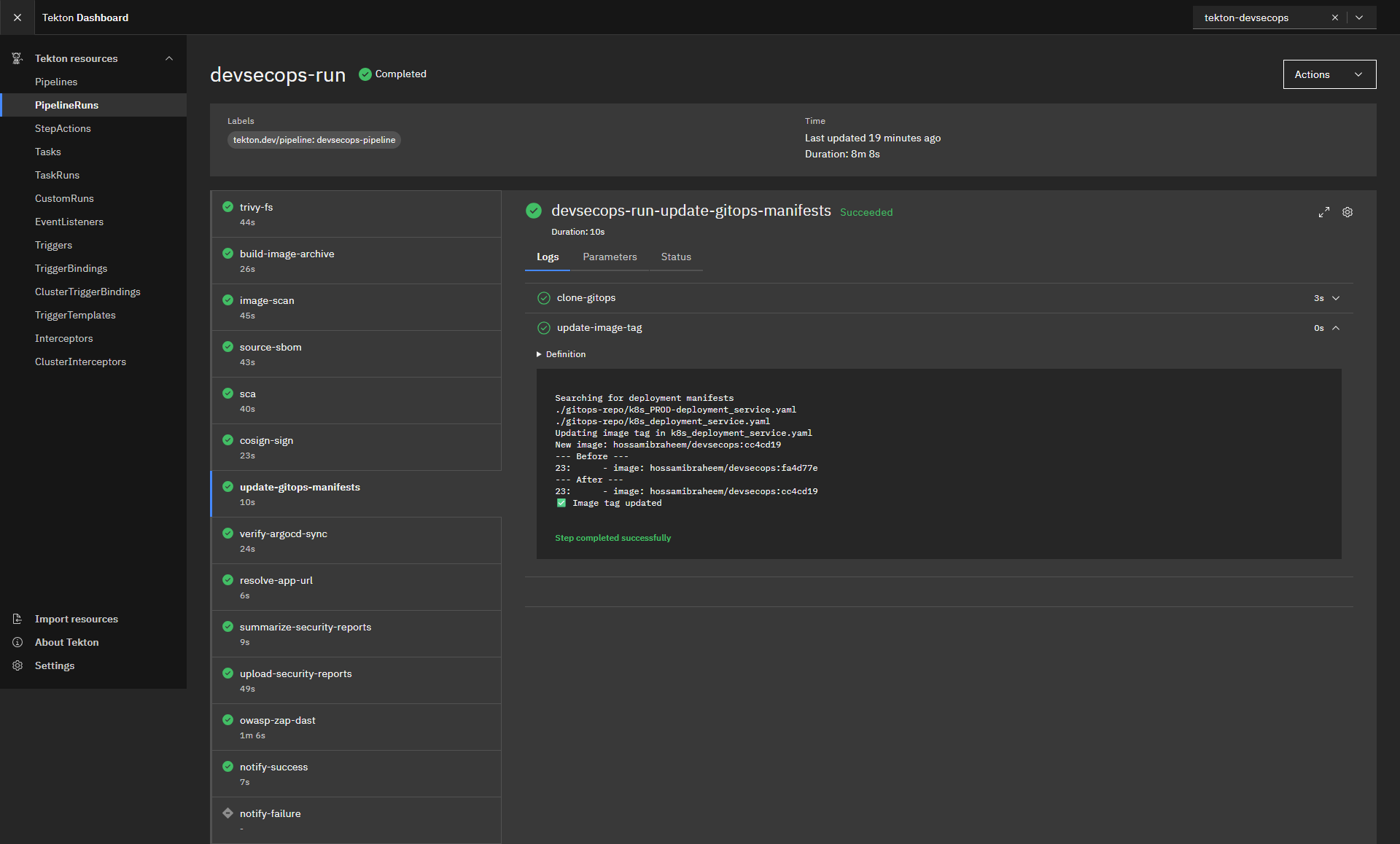Click the Import resources icon
1400x844 pixels.
(x=17, y=619)
